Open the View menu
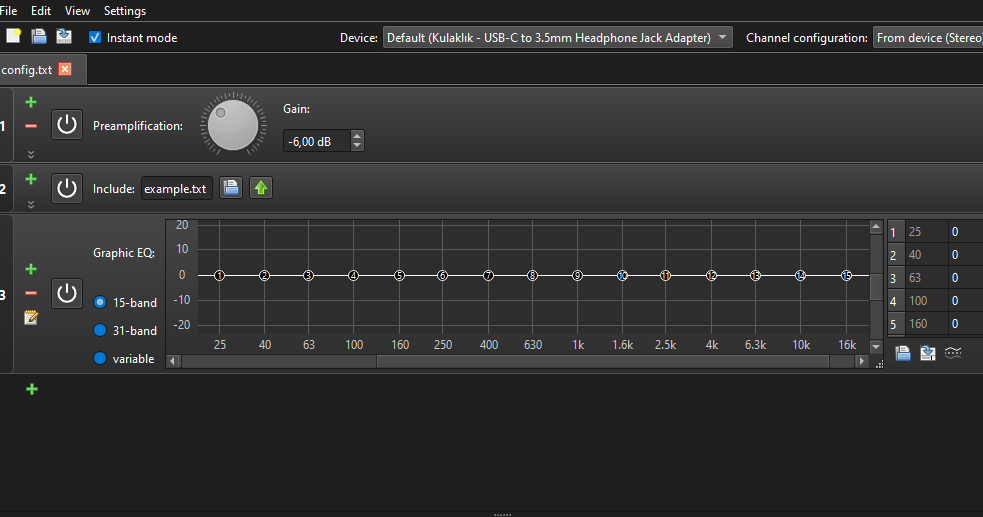983x517 pixels. (x=78, y=11)
